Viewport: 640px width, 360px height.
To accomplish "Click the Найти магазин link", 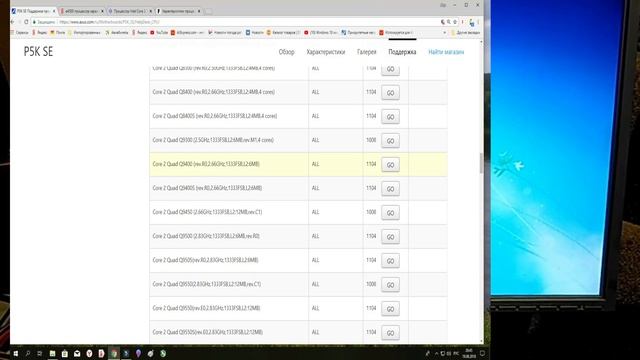I will pyautogui.click(x=446, y=52).
